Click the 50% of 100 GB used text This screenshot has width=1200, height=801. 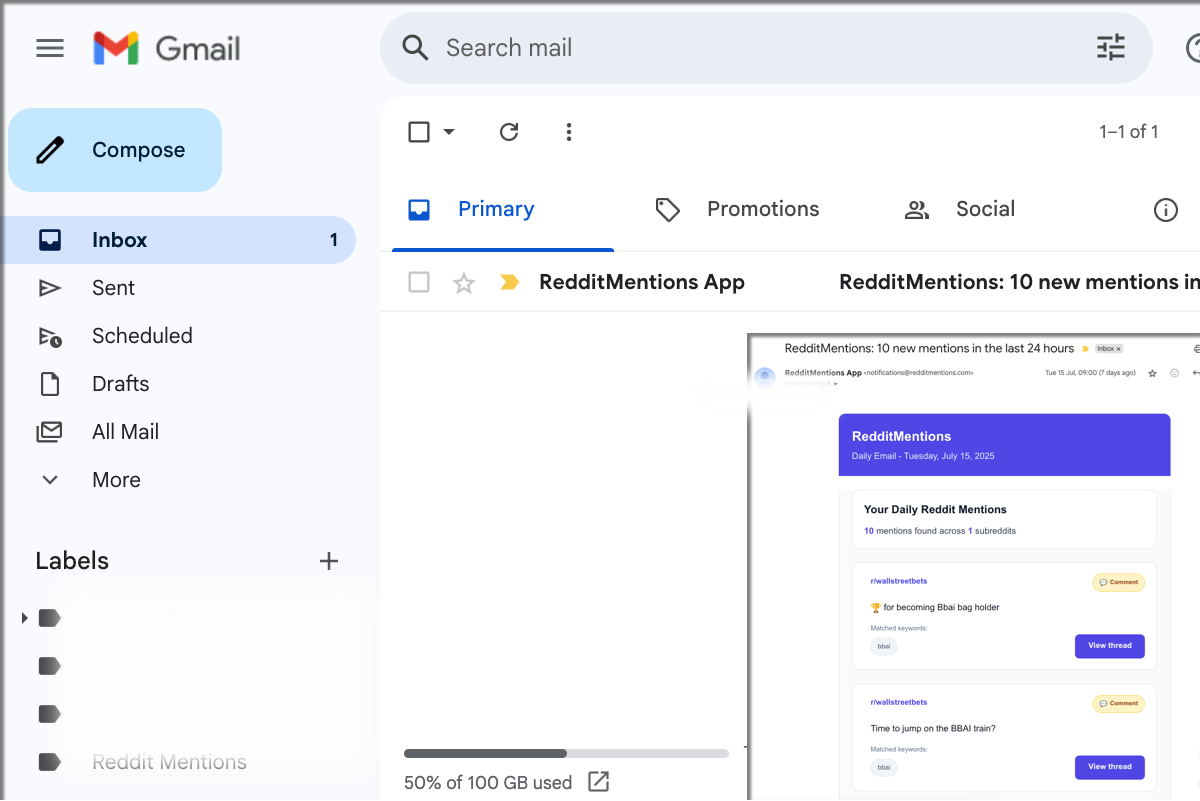click(x=488, y=782)
